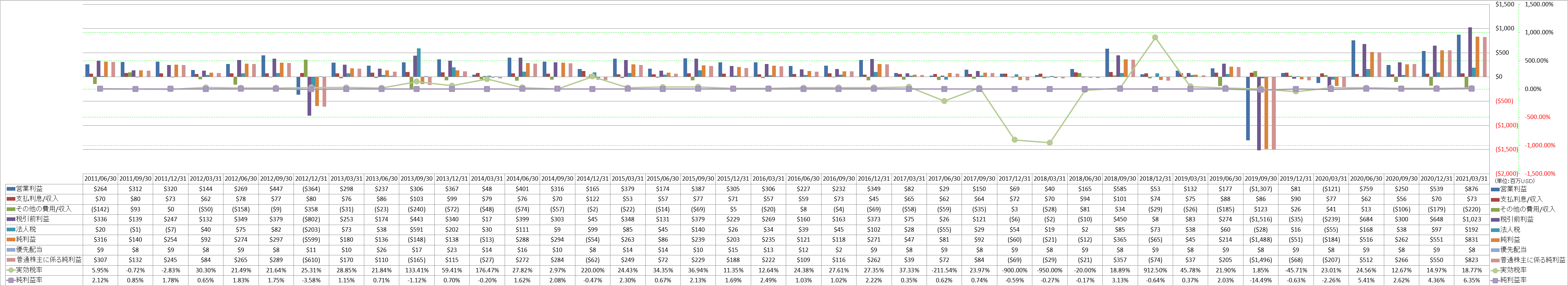Click 税引前利益 value ($802) for 2012/12/31

click(311, 219)
